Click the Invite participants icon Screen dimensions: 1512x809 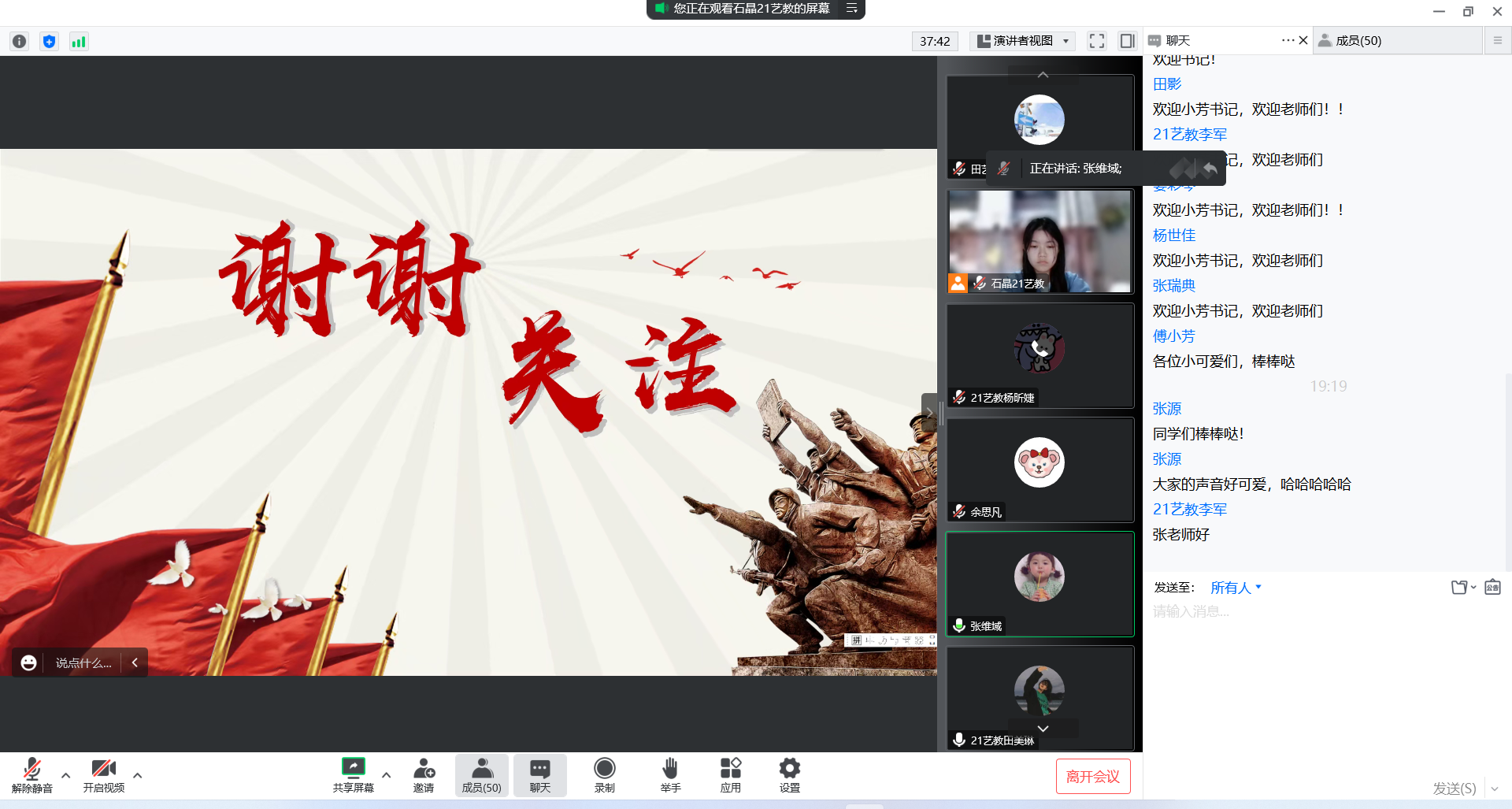(424, 775)
